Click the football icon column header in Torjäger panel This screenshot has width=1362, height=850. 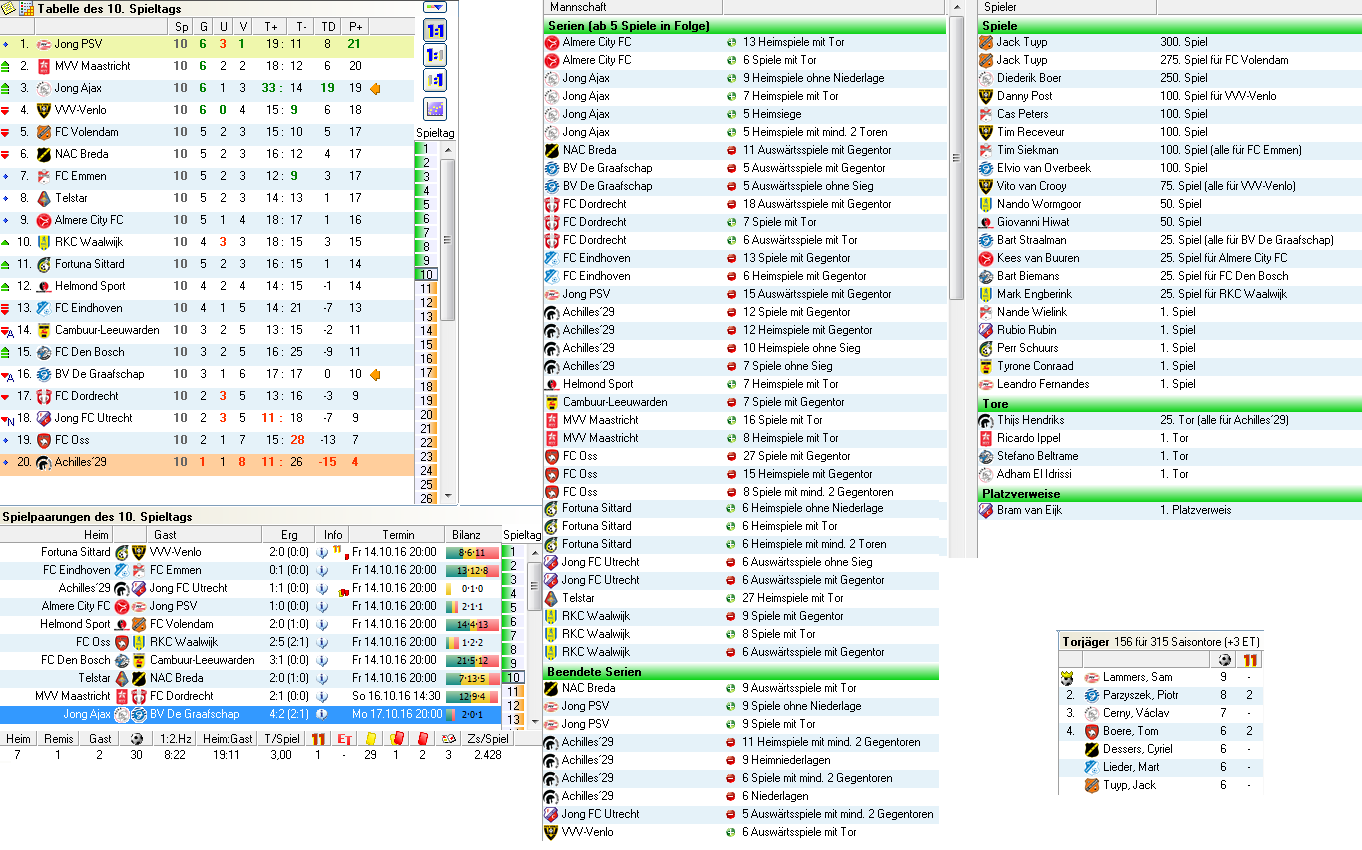(1224, 660)
